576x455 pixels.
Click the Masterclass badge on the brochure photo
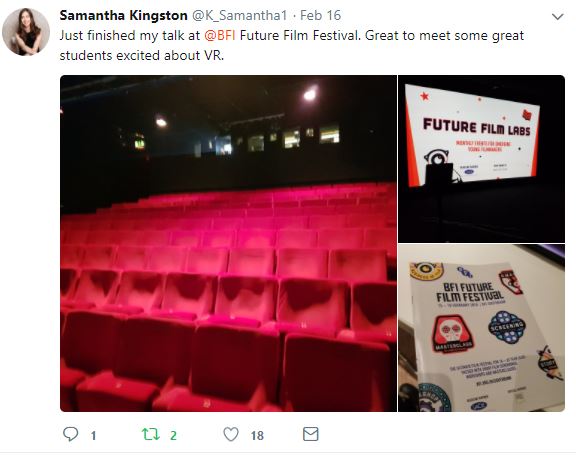coord(452,334)
